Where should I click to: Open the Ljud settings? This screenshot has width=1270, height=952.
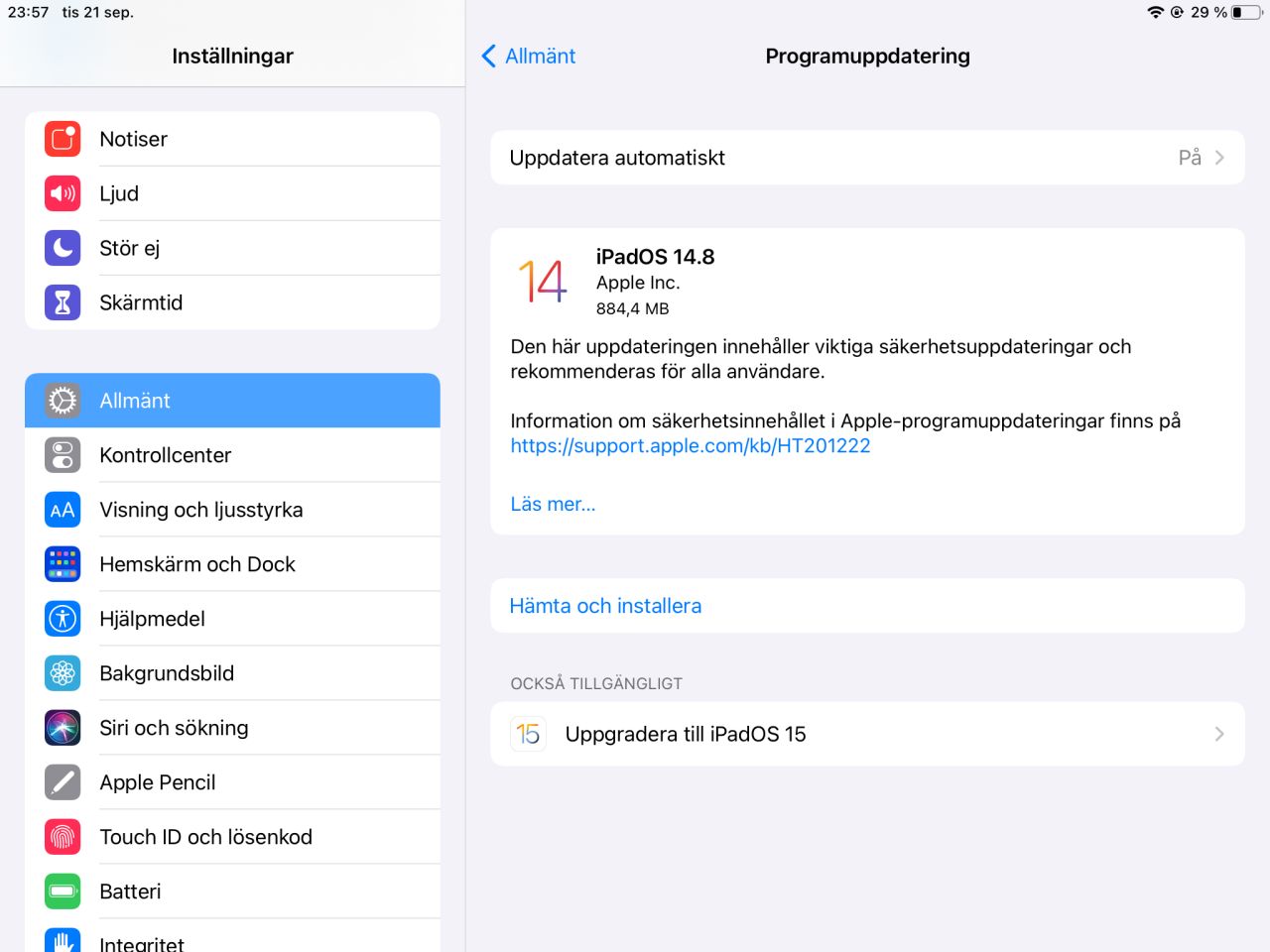[x=232, y=193]
